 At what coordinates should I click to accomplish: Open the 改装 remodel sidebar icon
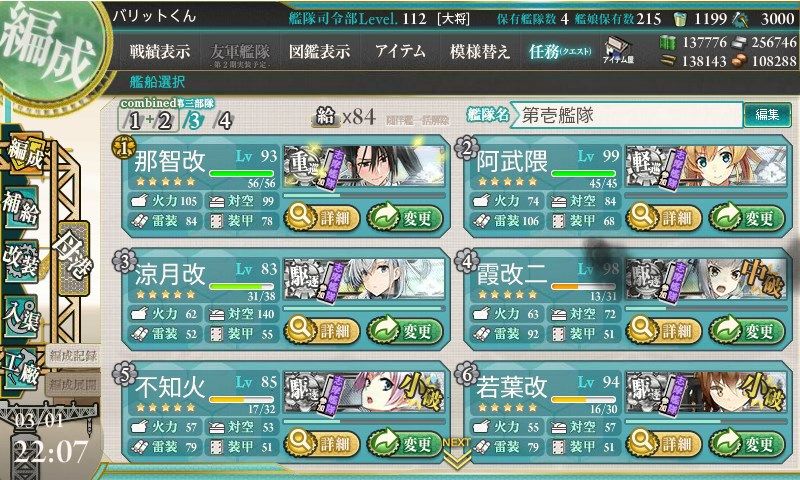coord(21,261)
